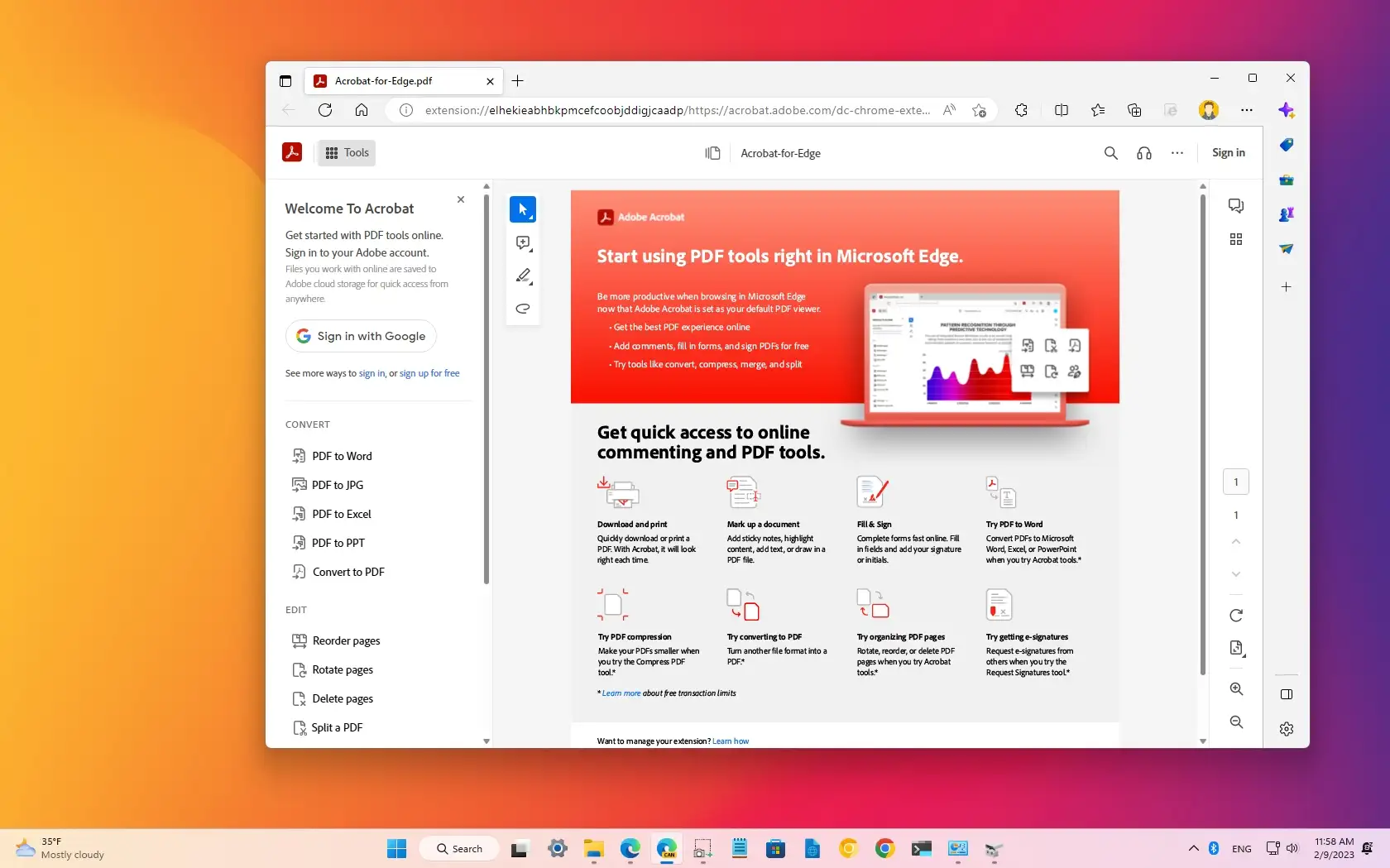Select the freeform Draw tool
The image size is (1390, 868).
click(523, 309)
